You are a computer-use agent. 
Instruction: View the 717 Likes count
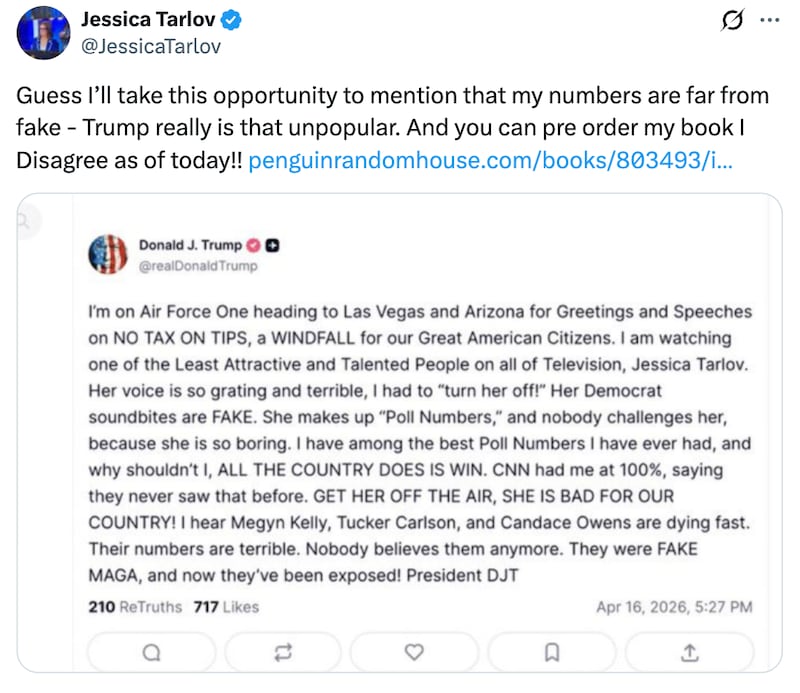click(226, 607)
